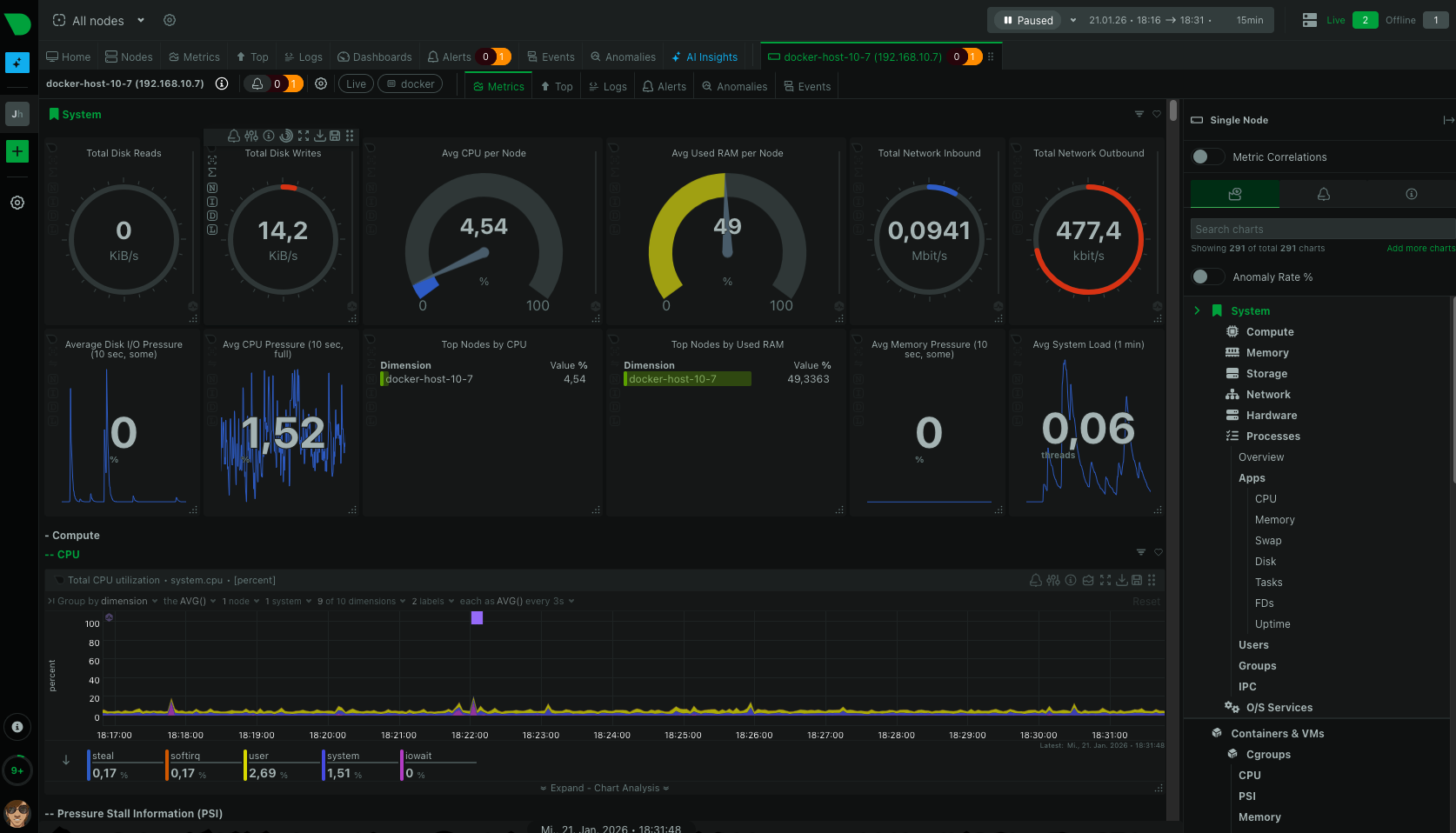Collapse the System section in the chart tree
Image resolution: width=1456 pixels, height=833 pixels.
pyautogui.click(x=1199, y=310)
